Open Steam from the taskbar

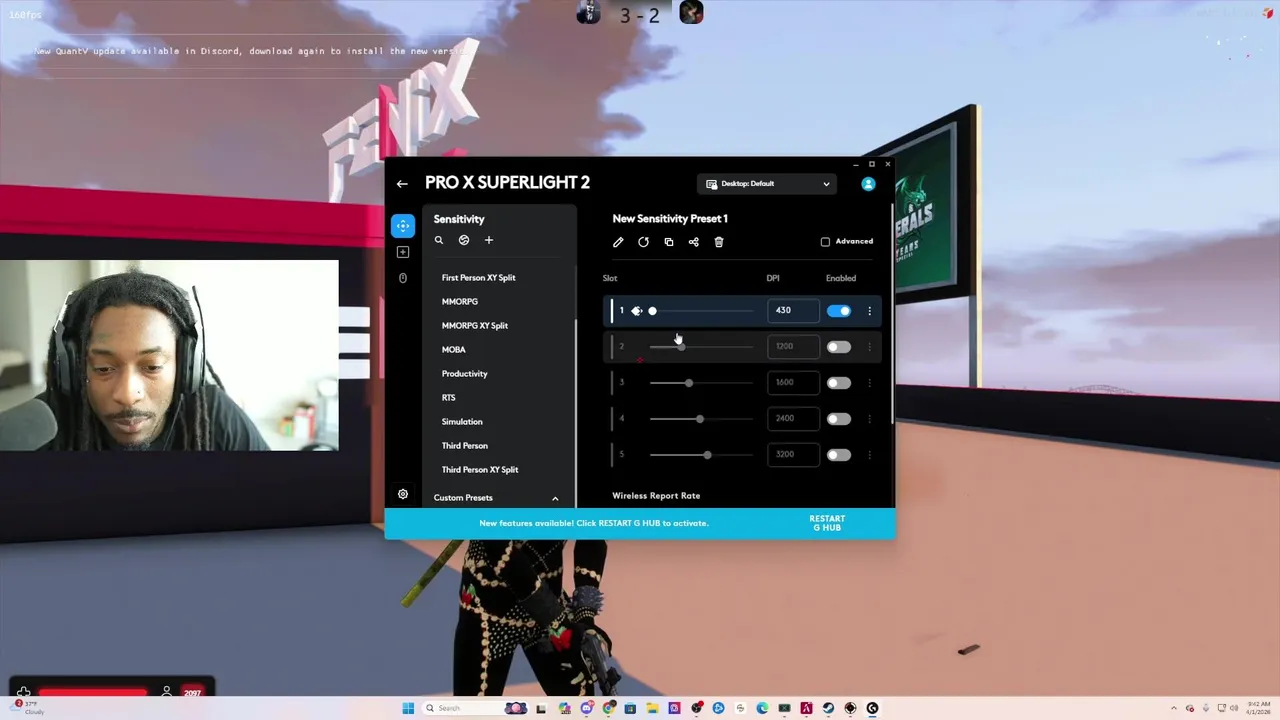click(x=828, y=708)
